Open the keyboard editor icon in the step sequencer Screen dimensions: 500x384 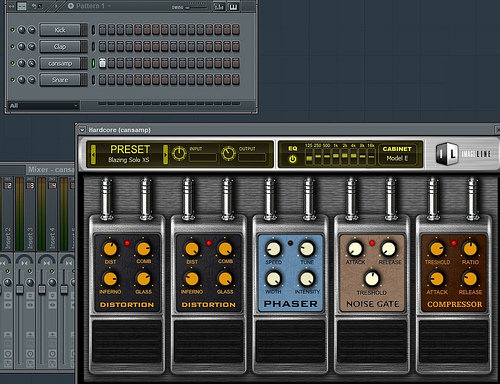tap(233, 6)
